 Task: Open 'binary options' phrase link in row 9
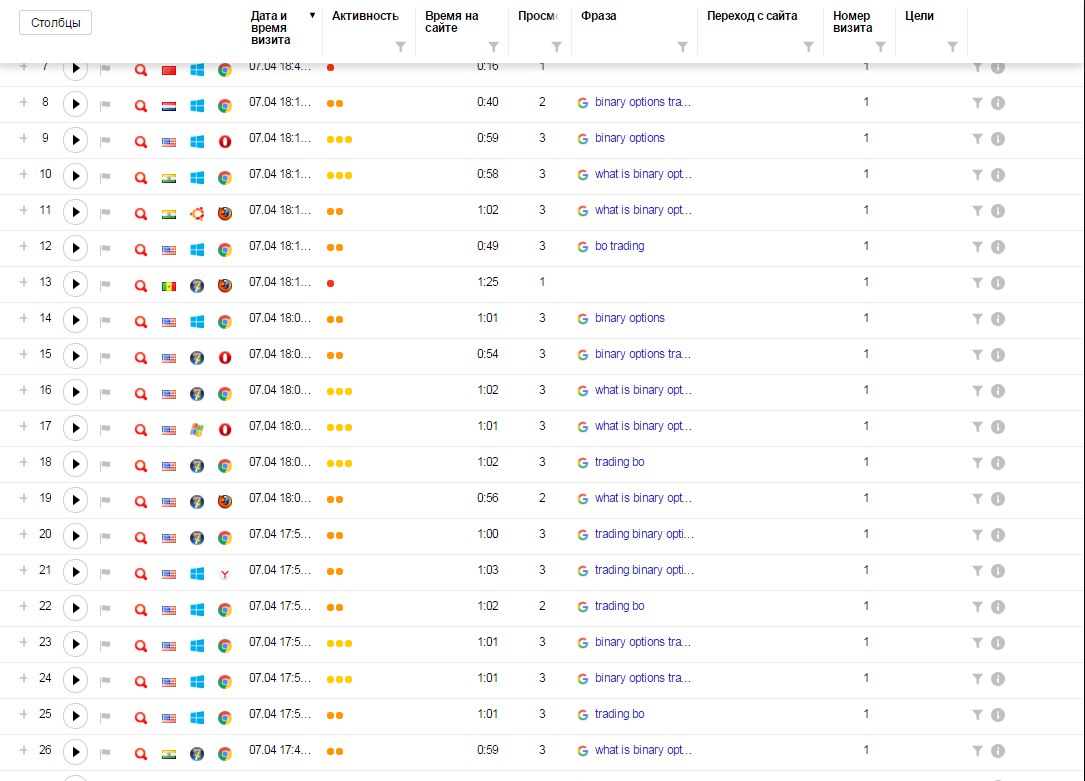coord(630,138)
